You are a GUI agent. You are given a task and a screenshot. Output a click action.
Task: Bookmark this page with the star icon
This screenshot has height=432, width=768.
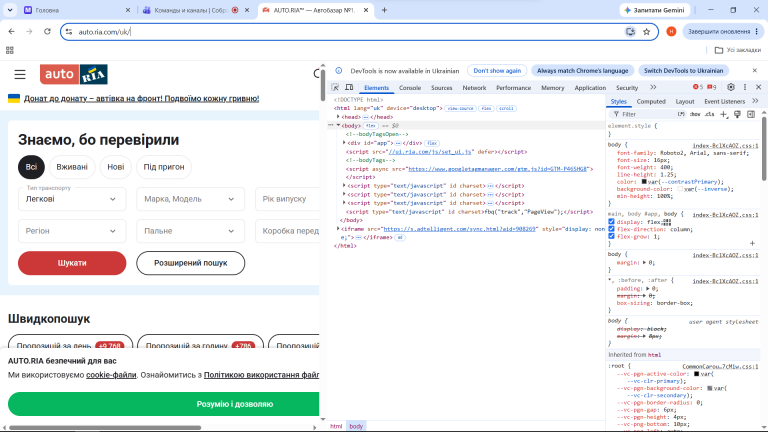pyautogui.click(x=647, y=32)
